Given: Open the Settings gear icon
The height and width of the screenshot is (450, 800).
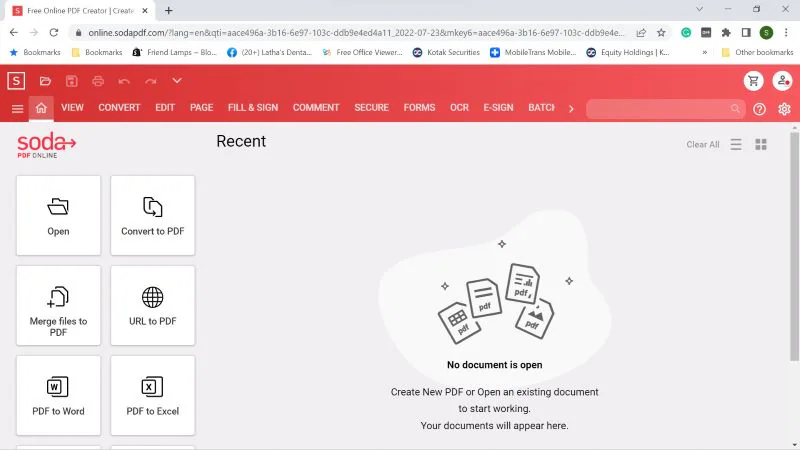Looking at the screenshot, I should tap(784, 109).
